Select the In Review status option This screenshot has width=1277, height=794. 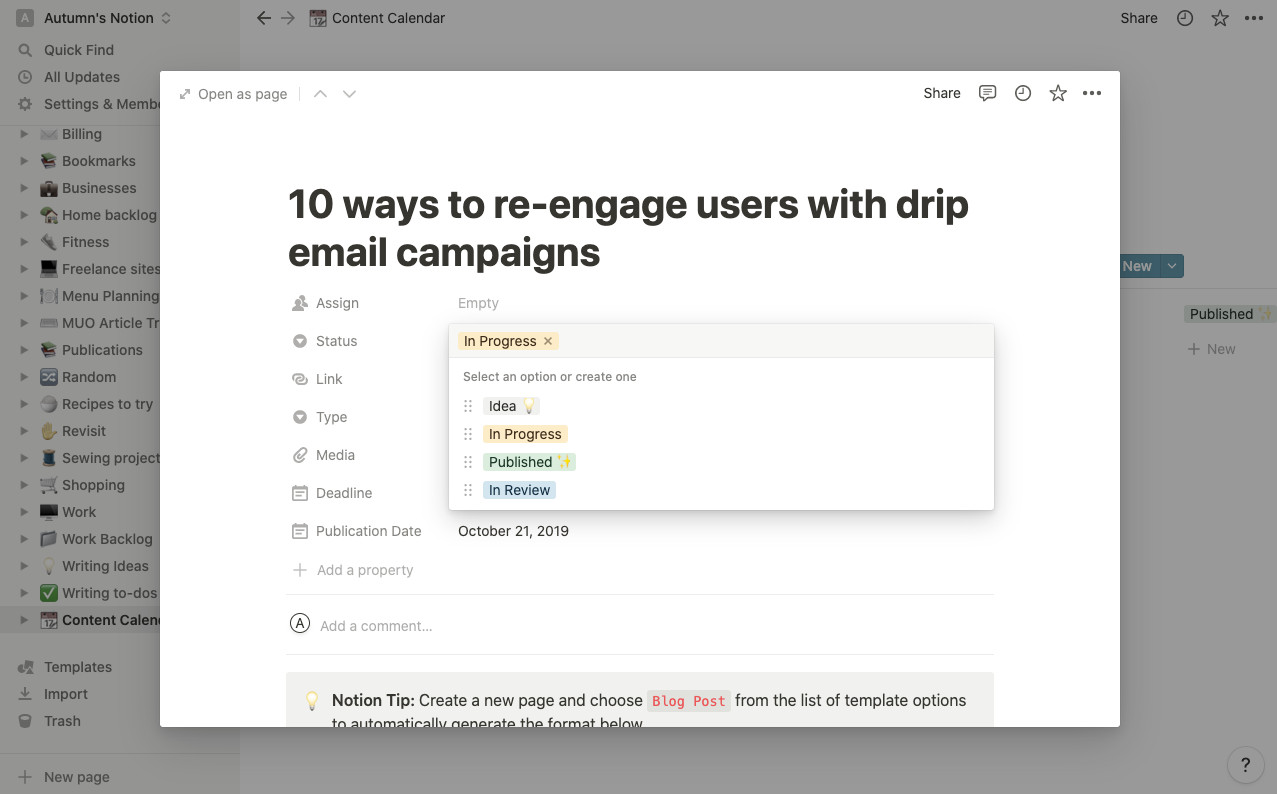[x=519, y=490]
